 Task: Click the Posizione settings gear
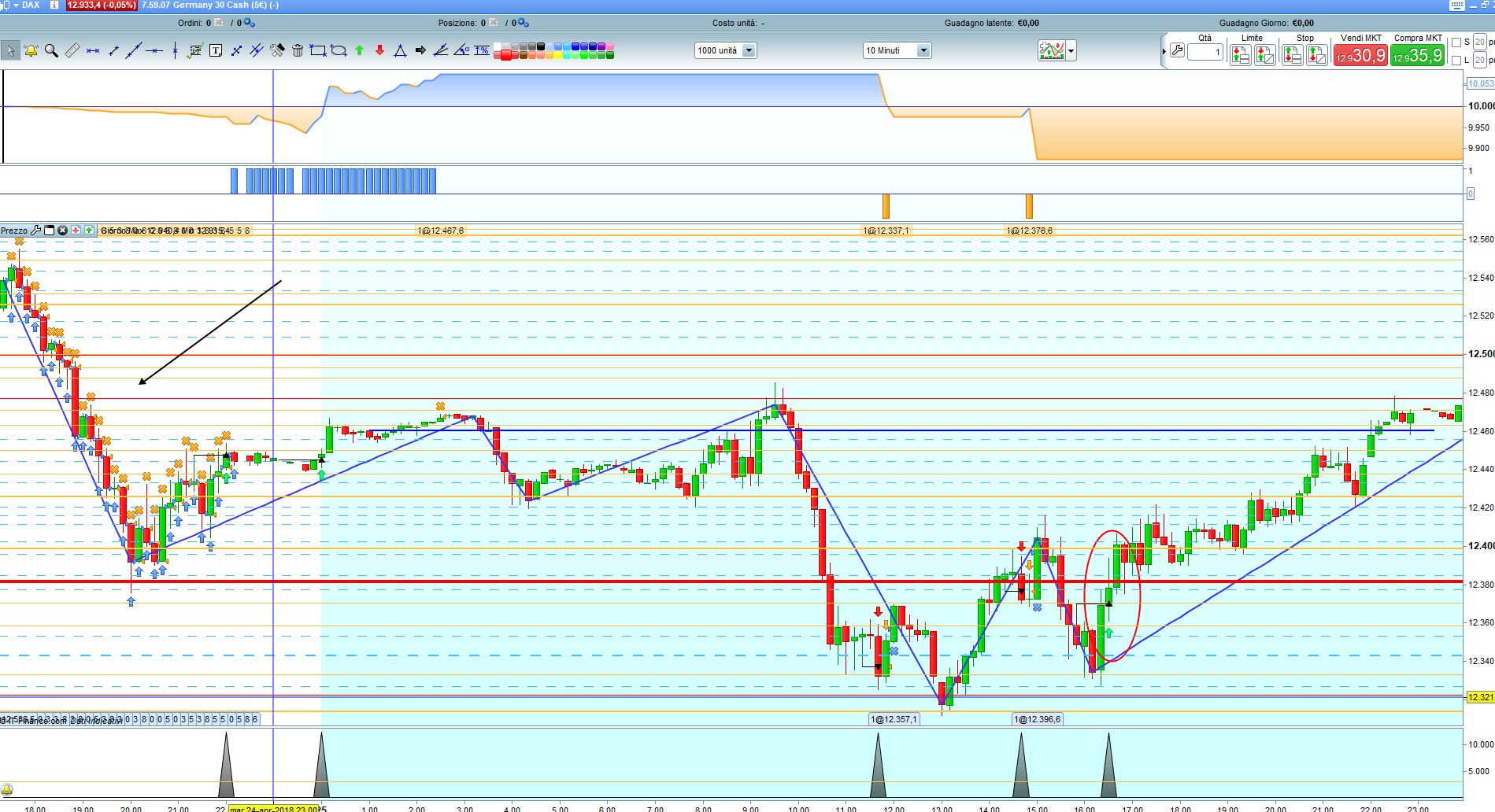click(x=524, y=23)
